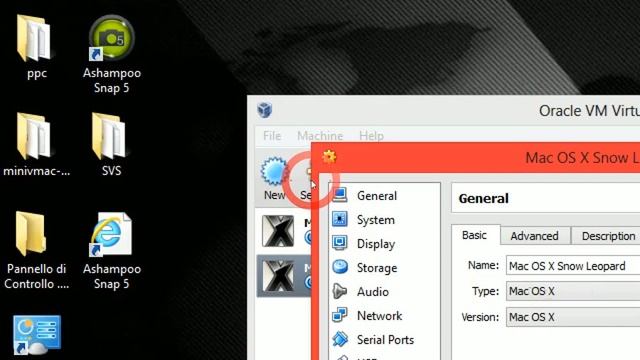640x360 pixels.
Task: Open the General settings category
Action: click(x=377, y=196)
